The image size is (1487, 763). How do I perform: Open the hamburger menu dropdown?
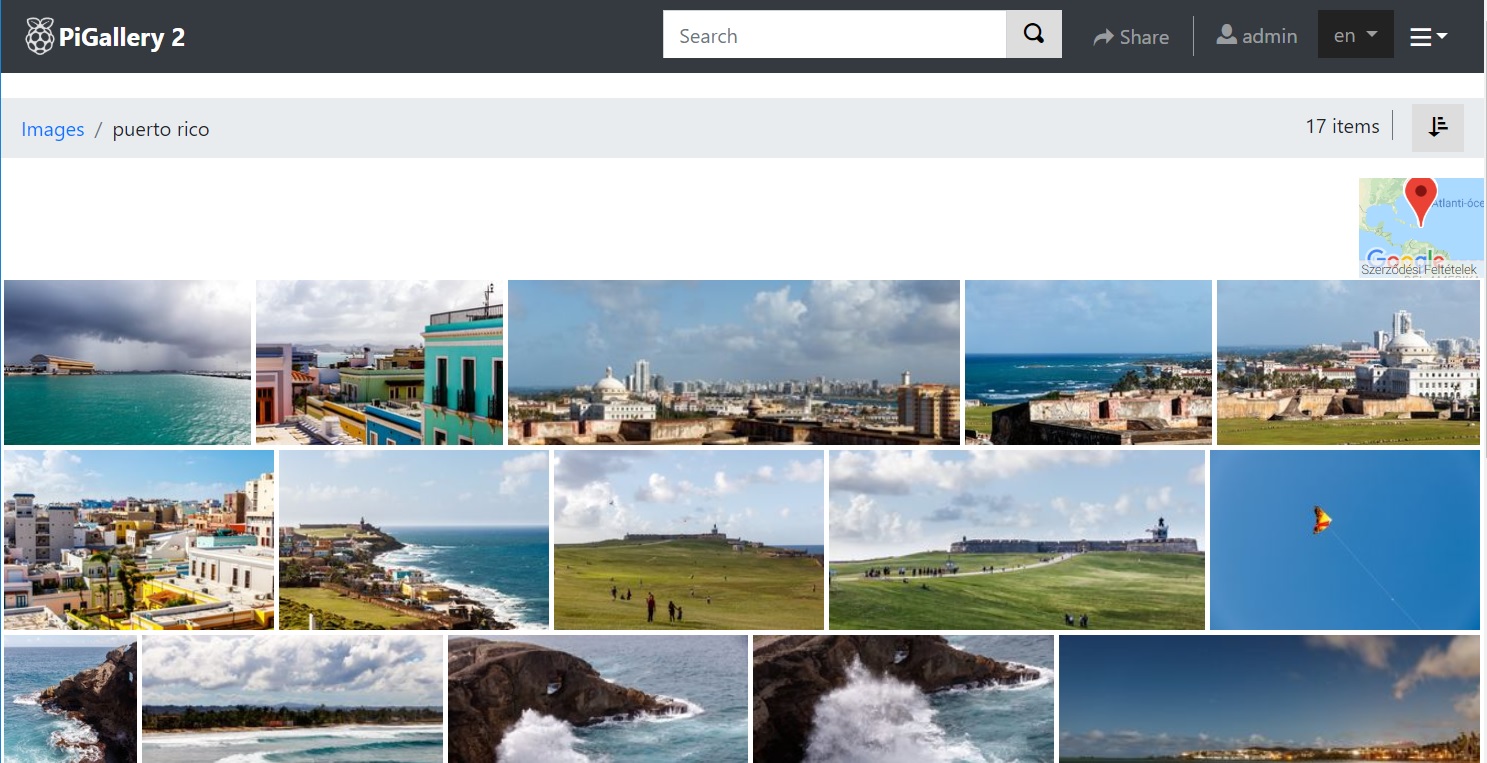click(1428, 37)
